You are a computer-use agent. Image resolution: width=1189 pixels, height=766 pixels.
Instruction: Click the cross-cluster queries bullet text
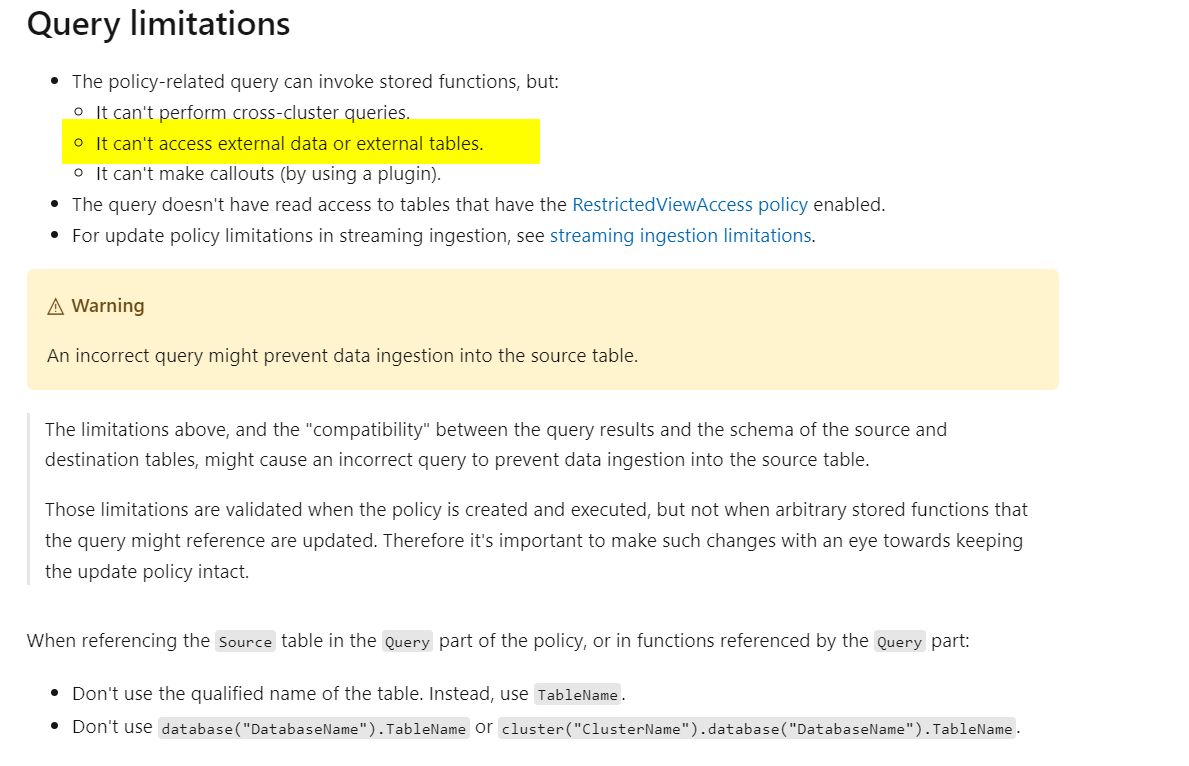tap(253, 112)
